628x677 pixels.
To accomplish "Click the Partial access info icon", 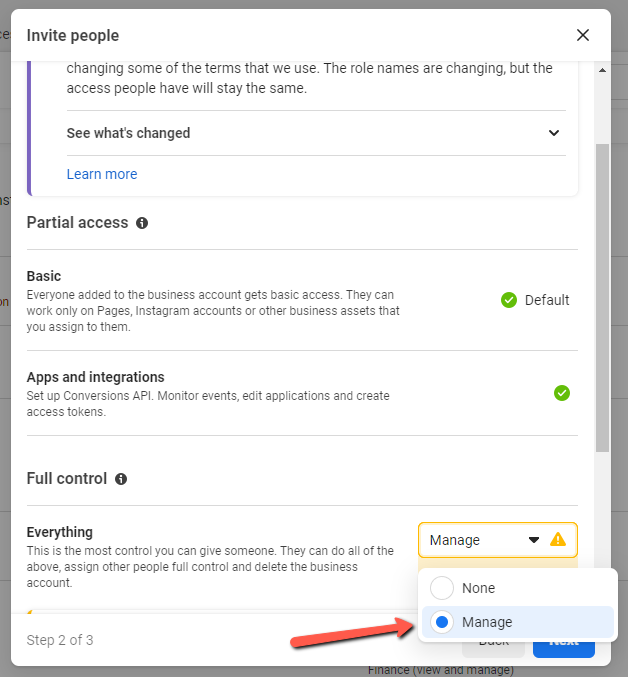I will pos(142,223).
